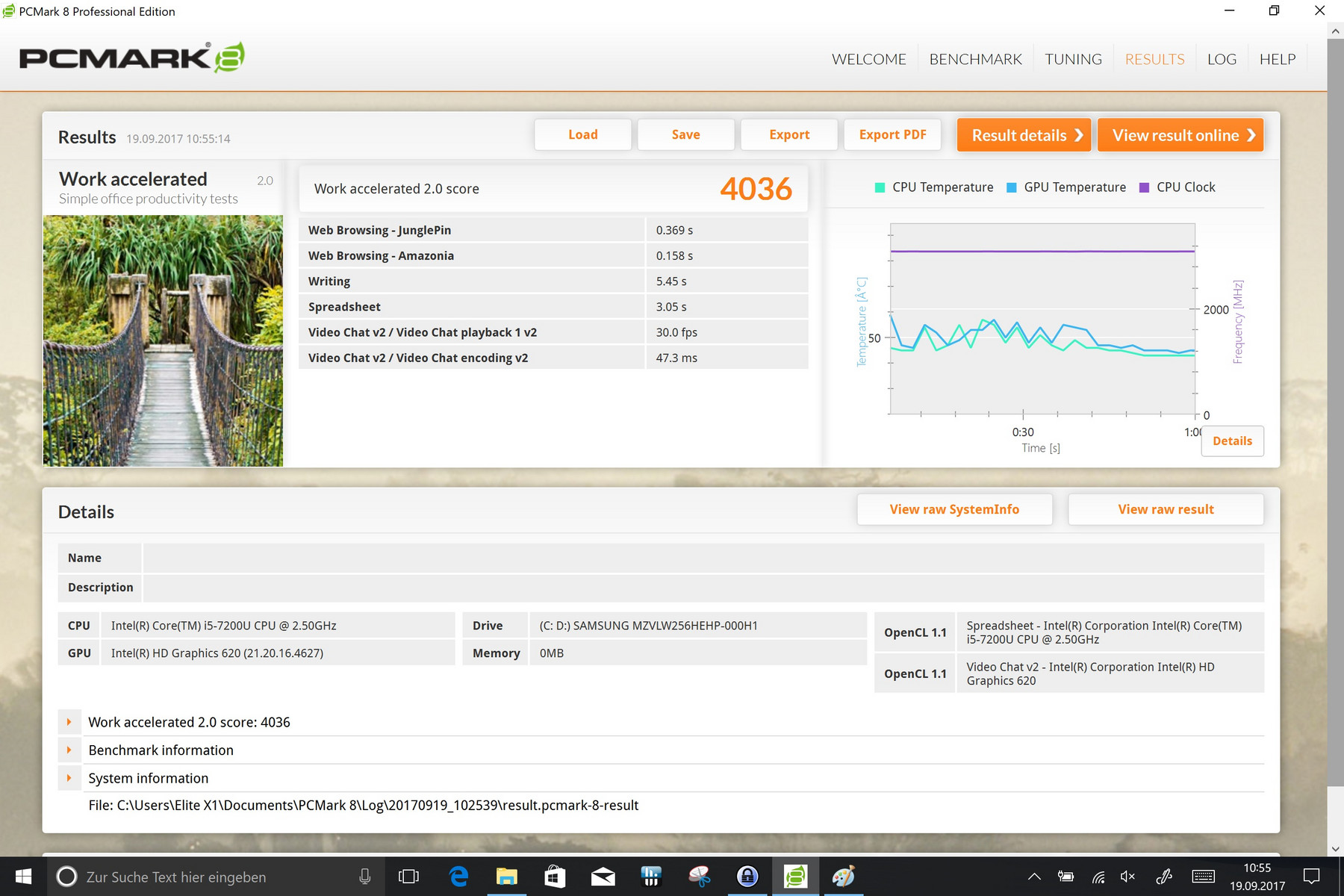Click the Export button
Viewport: 1344px width, 896px height.
[789, 134]
